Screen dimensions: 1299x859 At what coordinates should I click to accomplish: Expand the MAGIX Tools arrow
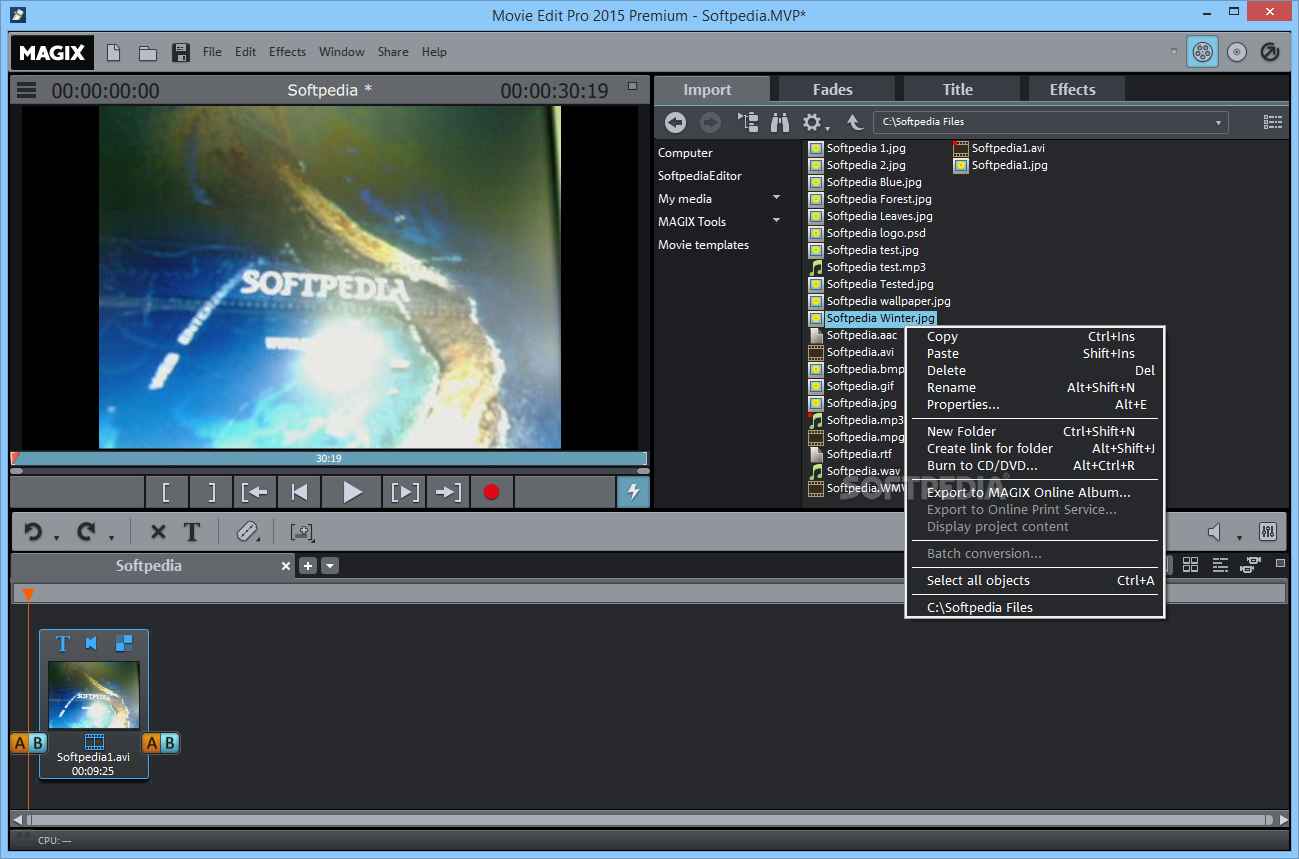(776, 221)
